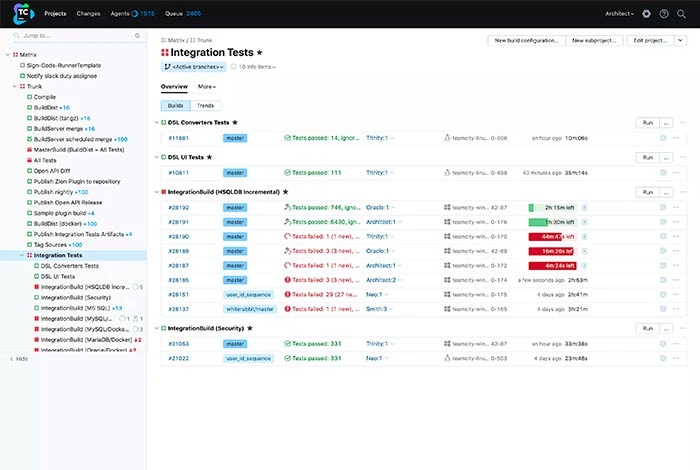Image resolution: width=700 pixels, height=470 pixels.
Task: Open the settings gear in header
Action: [x=646, y=14]
